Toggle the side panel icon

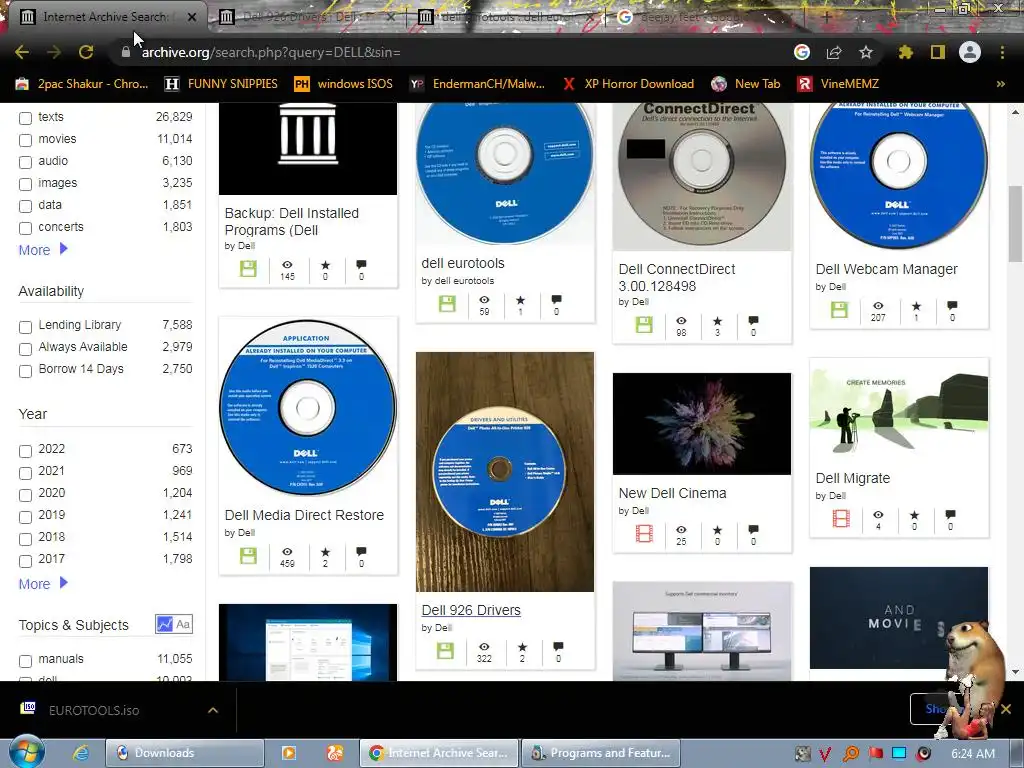(938, 52)
